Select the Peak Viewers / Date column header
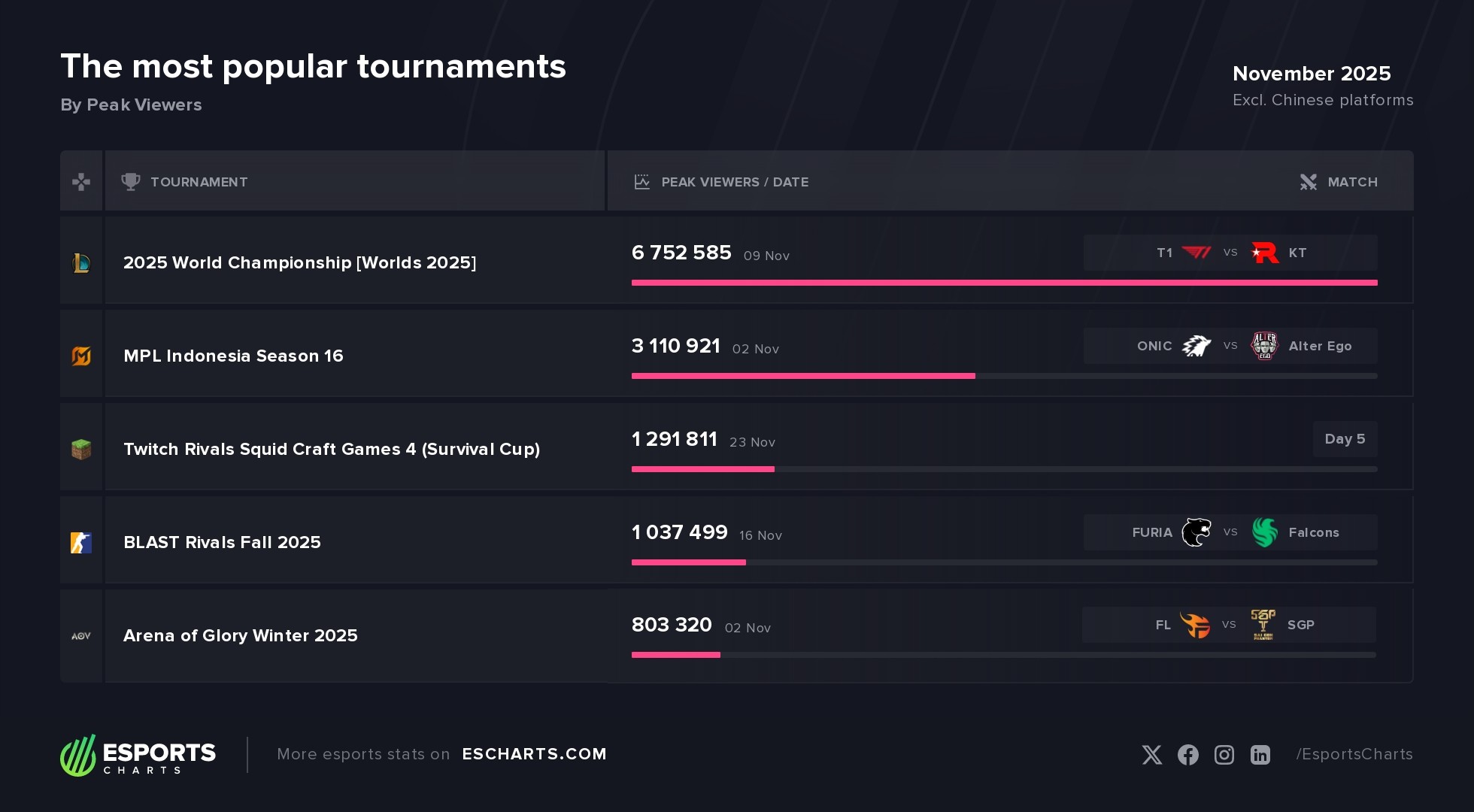The image size is (1474, 812). pyautogui.click(x=734, y=182)
